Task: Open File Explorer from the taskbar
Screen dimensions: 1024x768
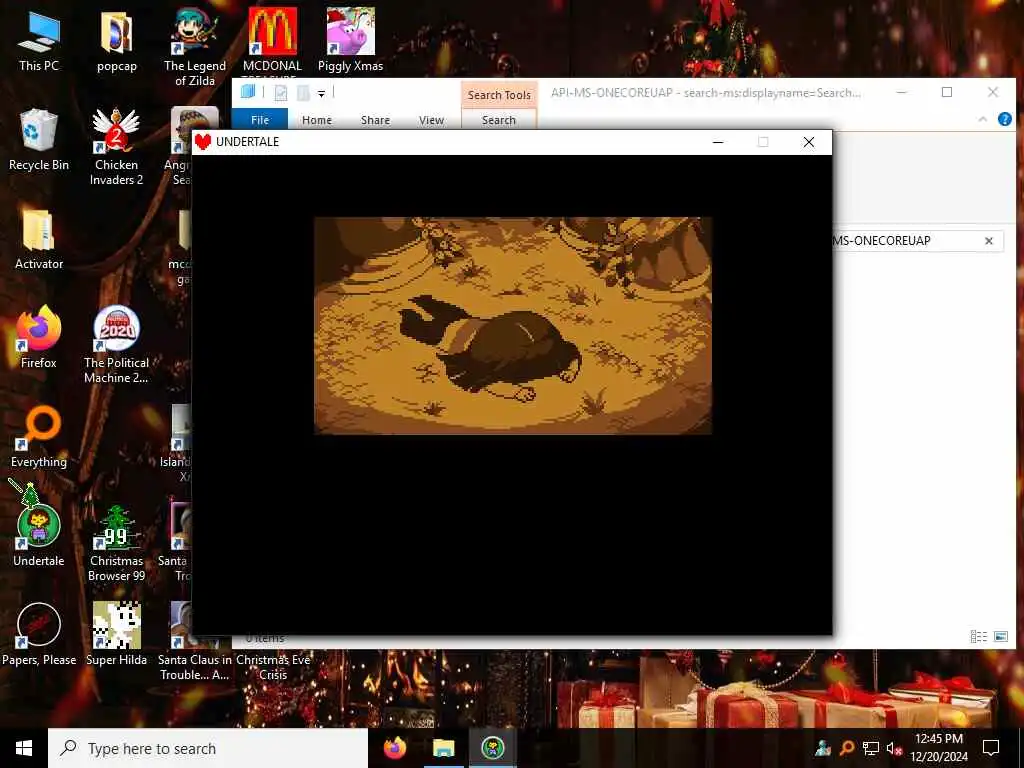Action: pyautogui.click(x=443, y=748)
